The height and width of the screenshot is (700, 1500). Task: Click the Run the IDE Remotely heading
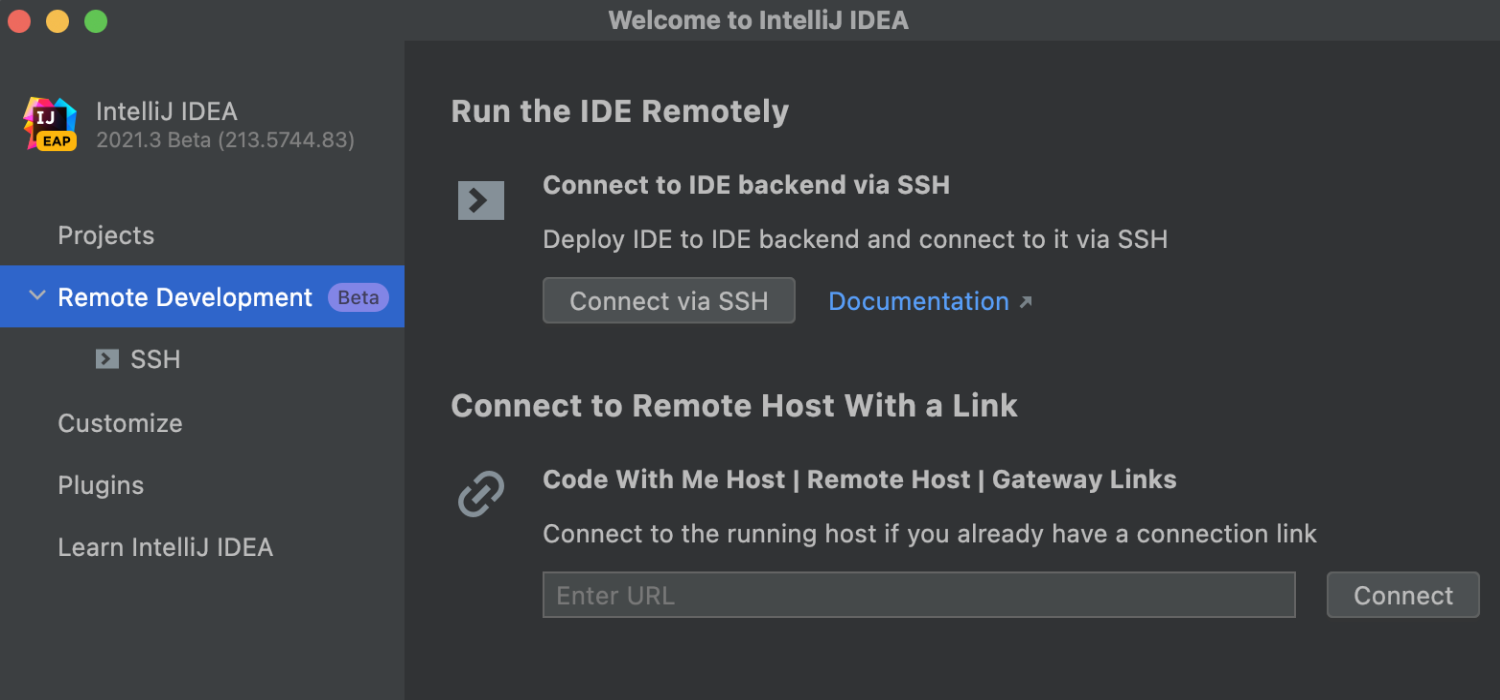620,111
